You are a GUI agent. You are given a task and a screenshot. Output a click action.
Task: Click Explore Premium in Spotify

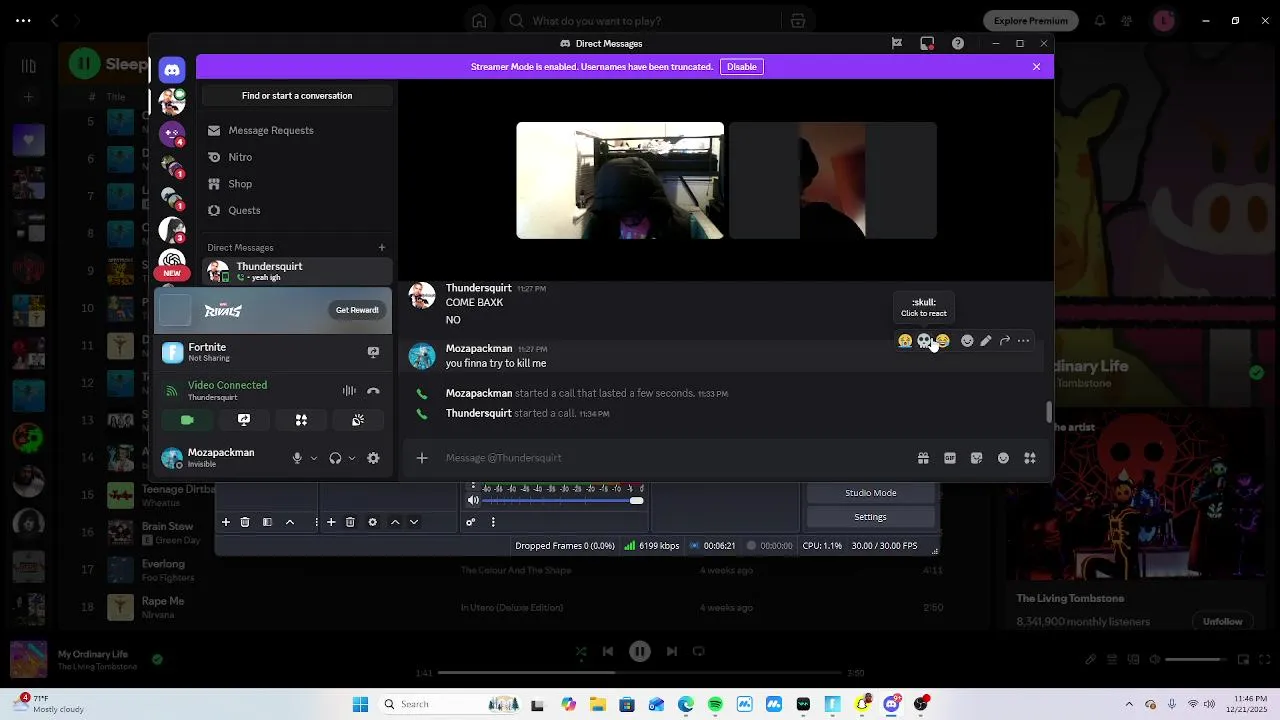click(1030, 20)
